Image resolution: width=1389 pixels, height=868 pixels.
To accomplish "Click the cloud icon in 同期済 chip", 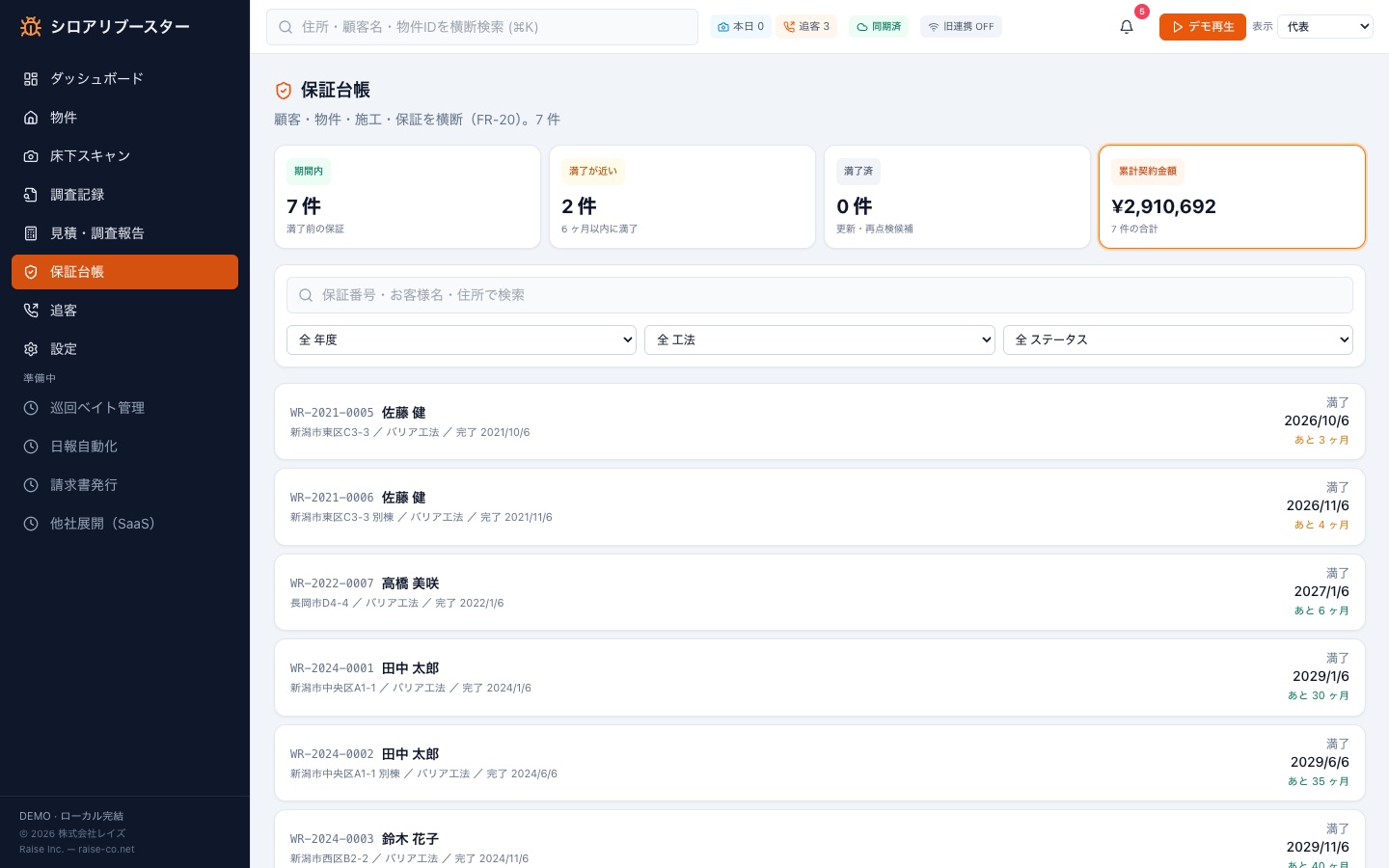I will [x=862, y=27].
